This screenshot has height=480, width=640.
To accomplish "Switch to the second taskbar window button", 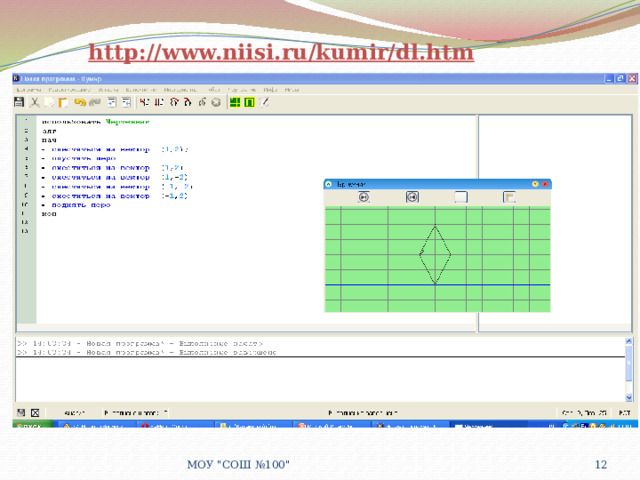I will pyautogui.click(x=175, y=425).
